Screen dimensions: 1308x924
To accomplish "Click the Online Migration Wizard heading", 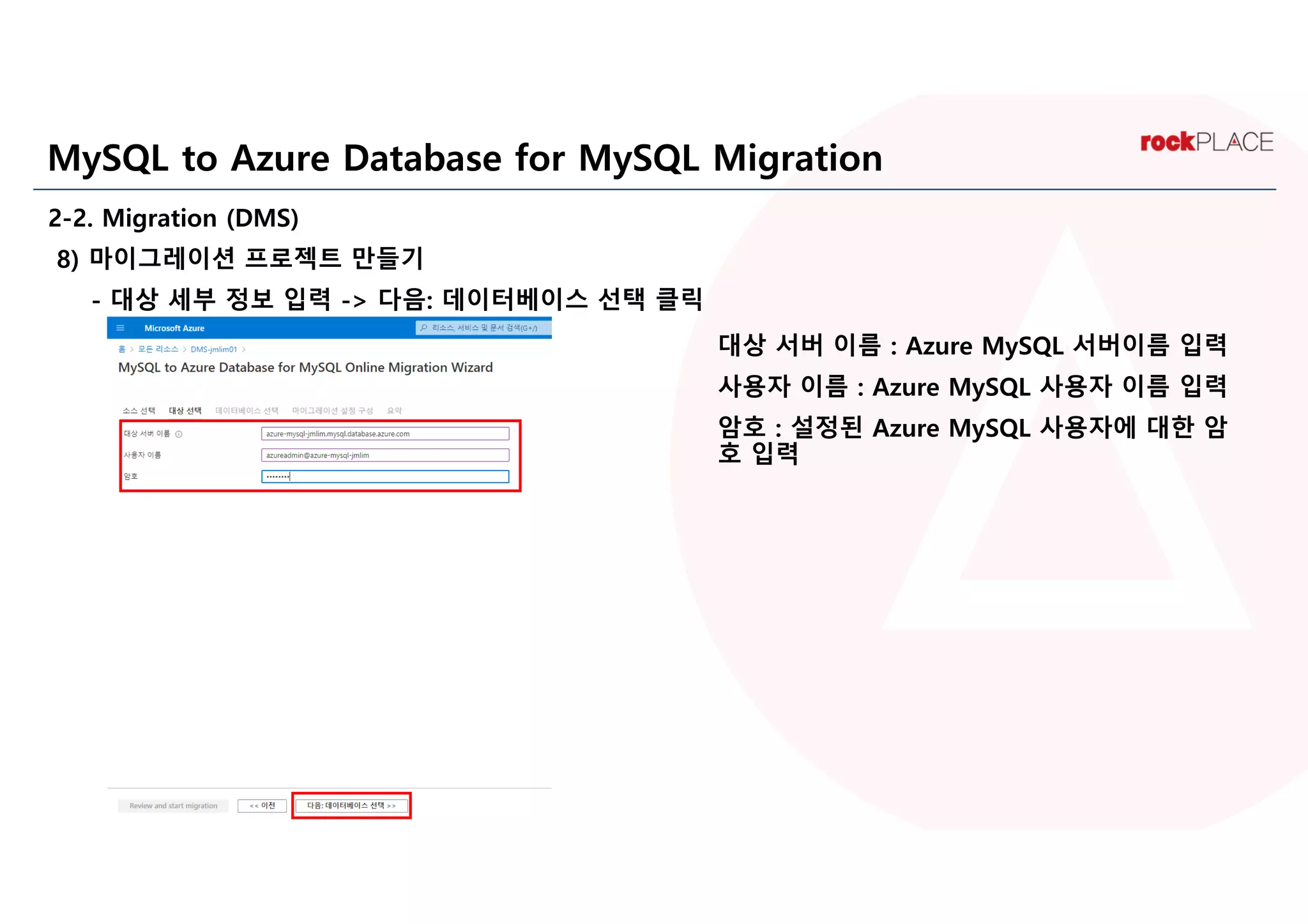I will 305,368.
